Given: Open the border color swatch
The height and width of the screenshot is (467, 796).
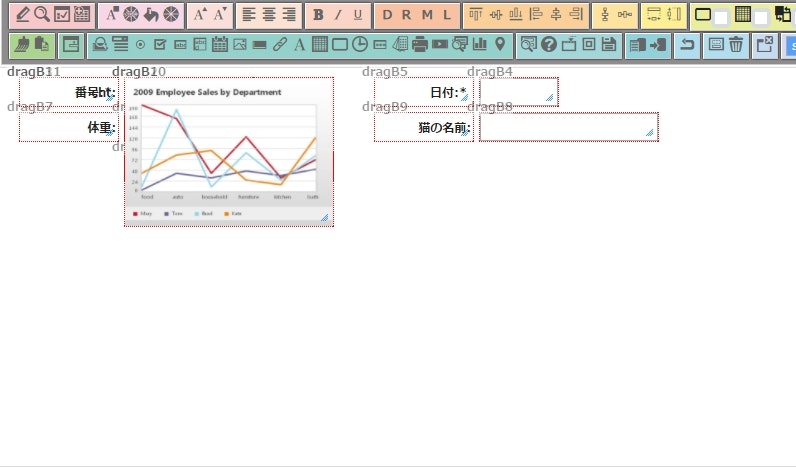Looking at the screenshot, I should pyautogui.click(x=720, y=18).
